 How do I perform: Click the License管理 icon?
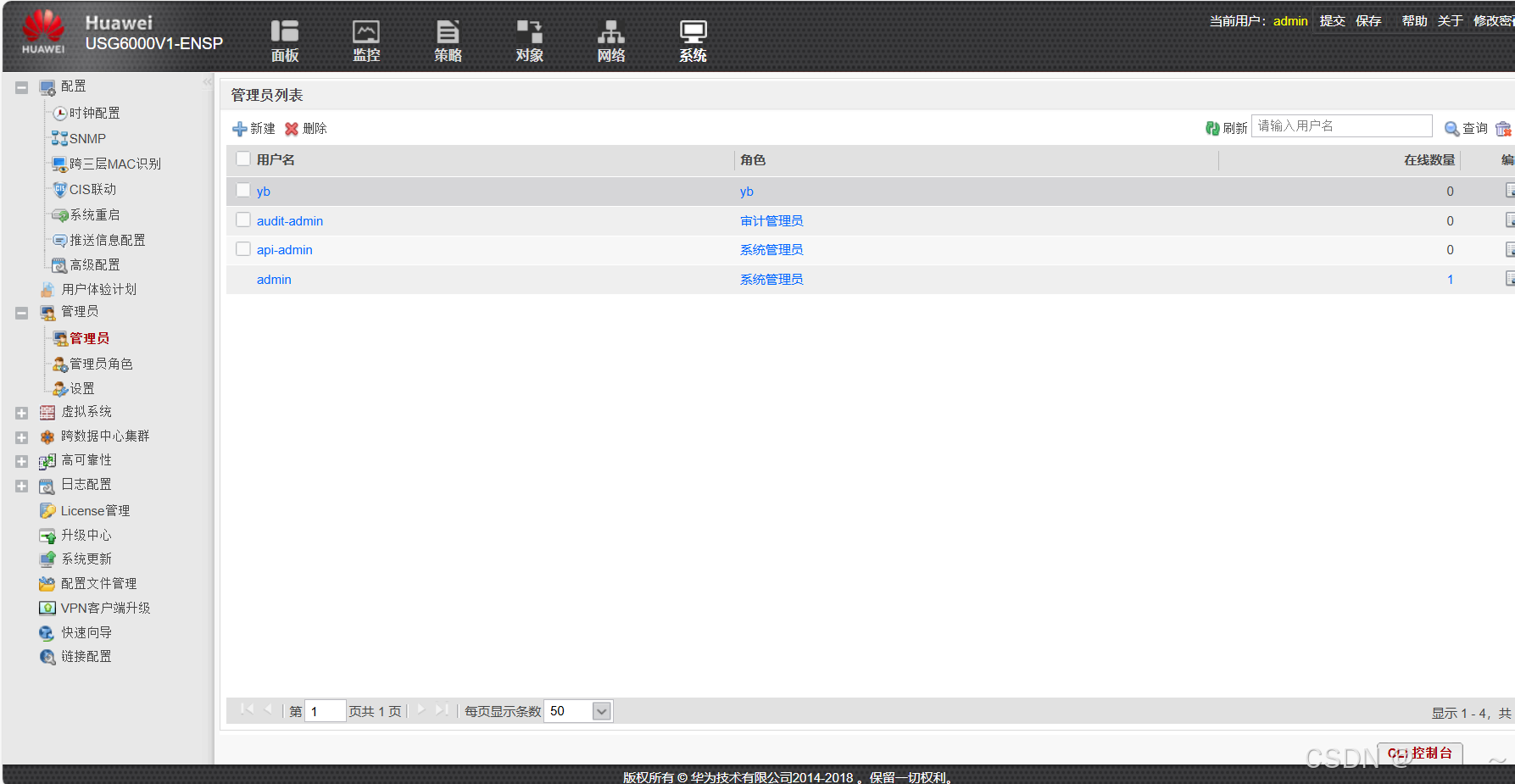pyautogui.click(x=47, y=511)
